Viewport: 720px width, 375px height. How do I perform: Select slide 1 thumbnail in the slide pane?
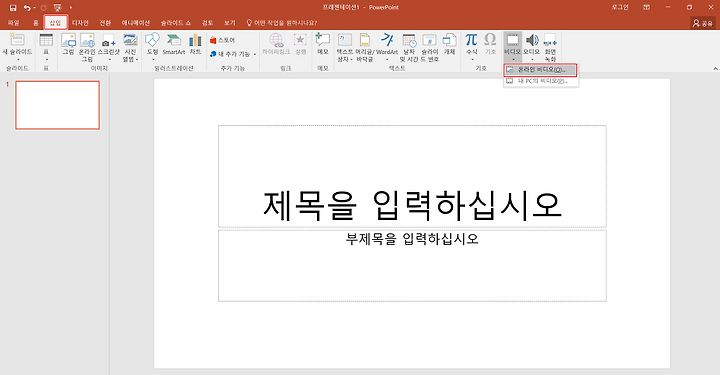[x=57, y=105]
